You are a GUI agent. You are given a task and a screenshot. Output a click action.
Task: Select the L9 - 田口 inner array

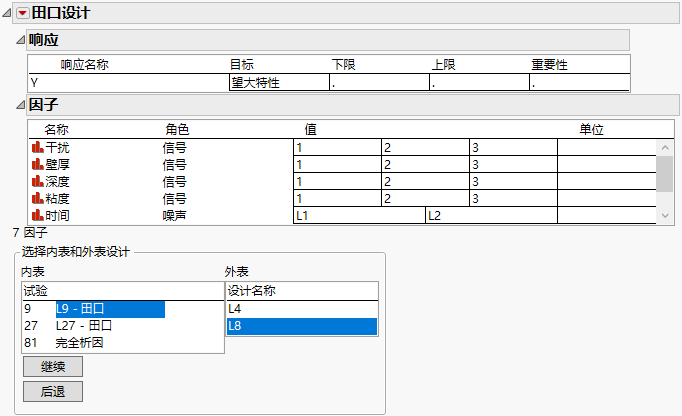(x=110, y=309)
